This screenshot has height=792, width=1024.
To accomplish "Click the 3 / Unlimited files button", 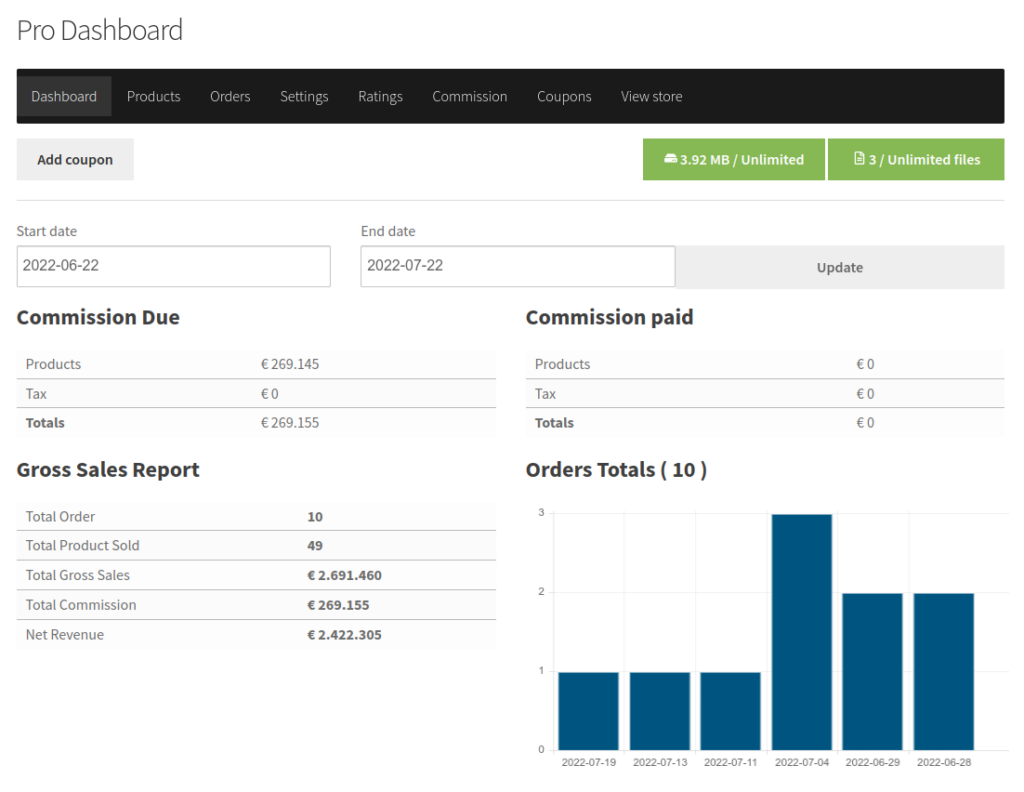I will (x=916, y=159).
